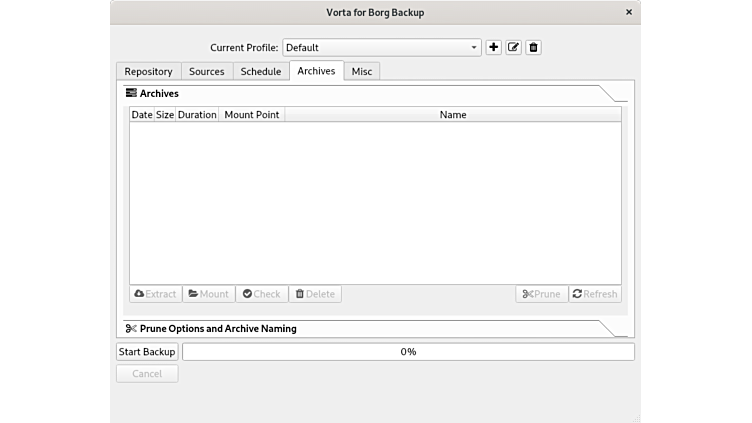Go to the Schedule tab
Screen dimensions: 752x423
[261, 71]
